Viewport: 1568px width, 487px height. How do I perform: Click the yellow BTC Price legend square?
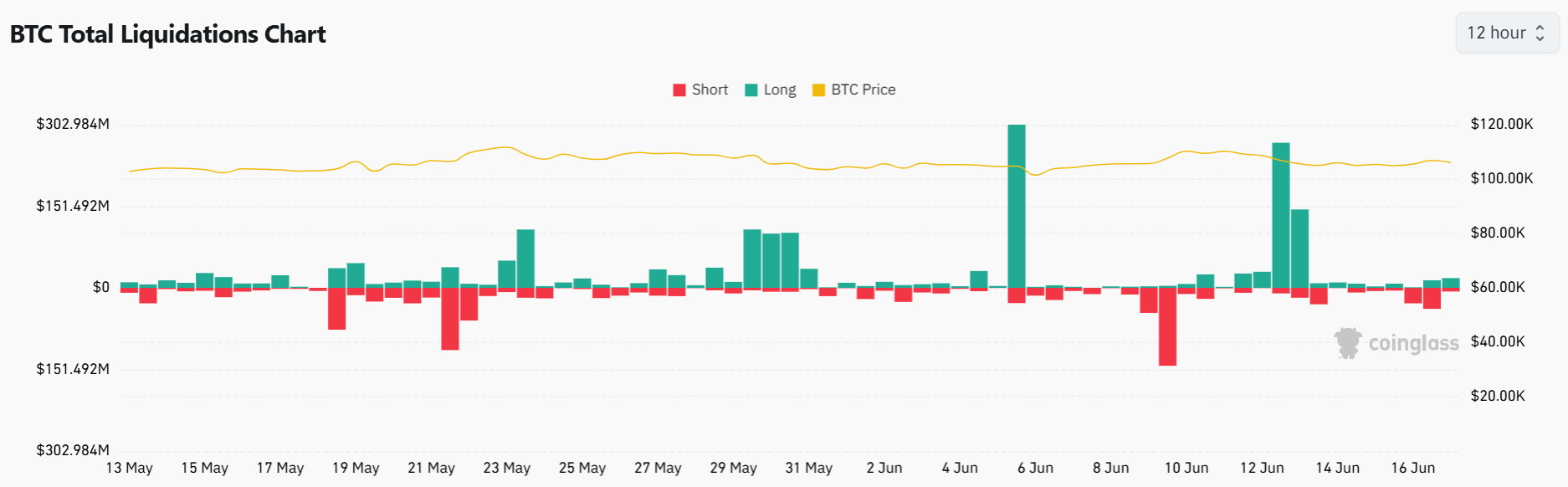click(817, 89)
